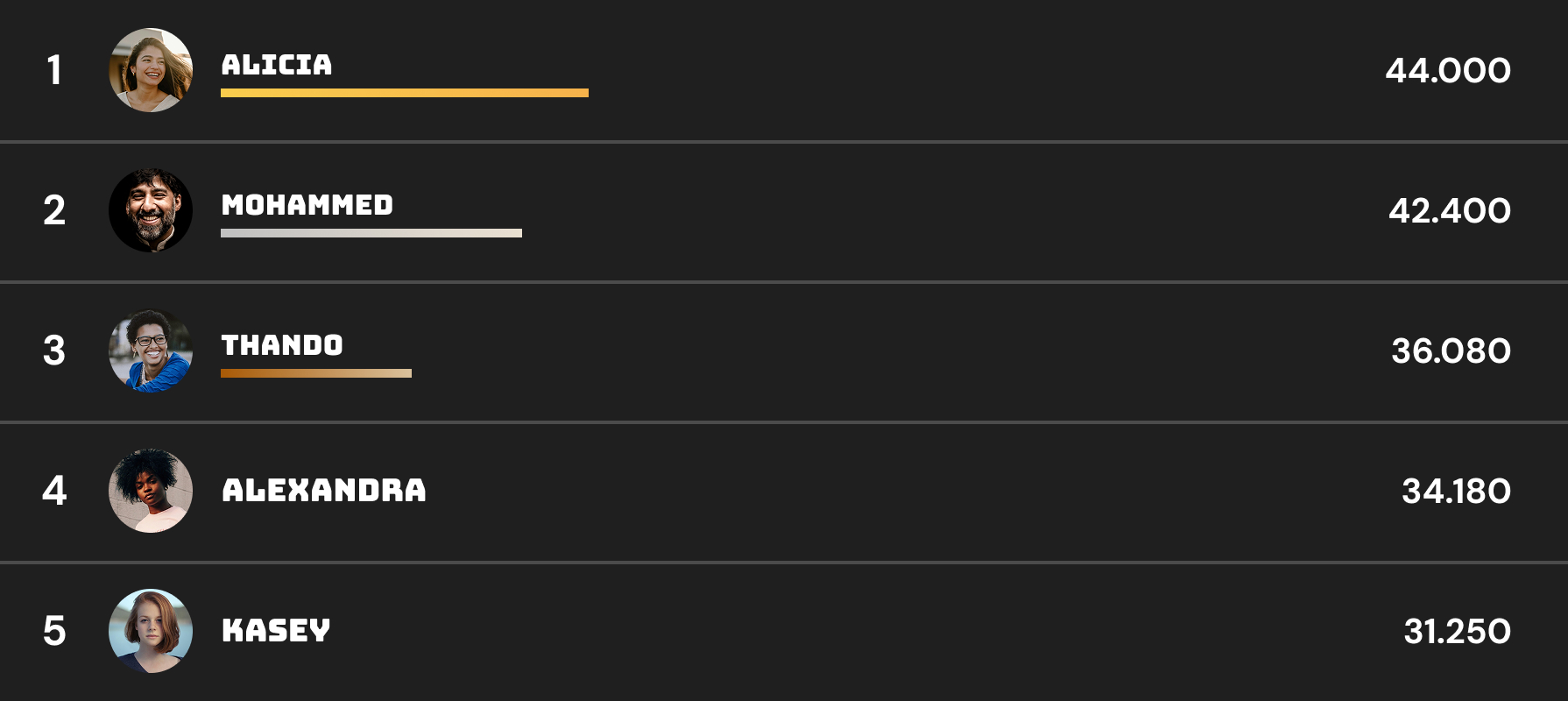Click Thando's bronze progress bar
The width and height of the screenshot is (1568, 701).
[x=316, y=373]
